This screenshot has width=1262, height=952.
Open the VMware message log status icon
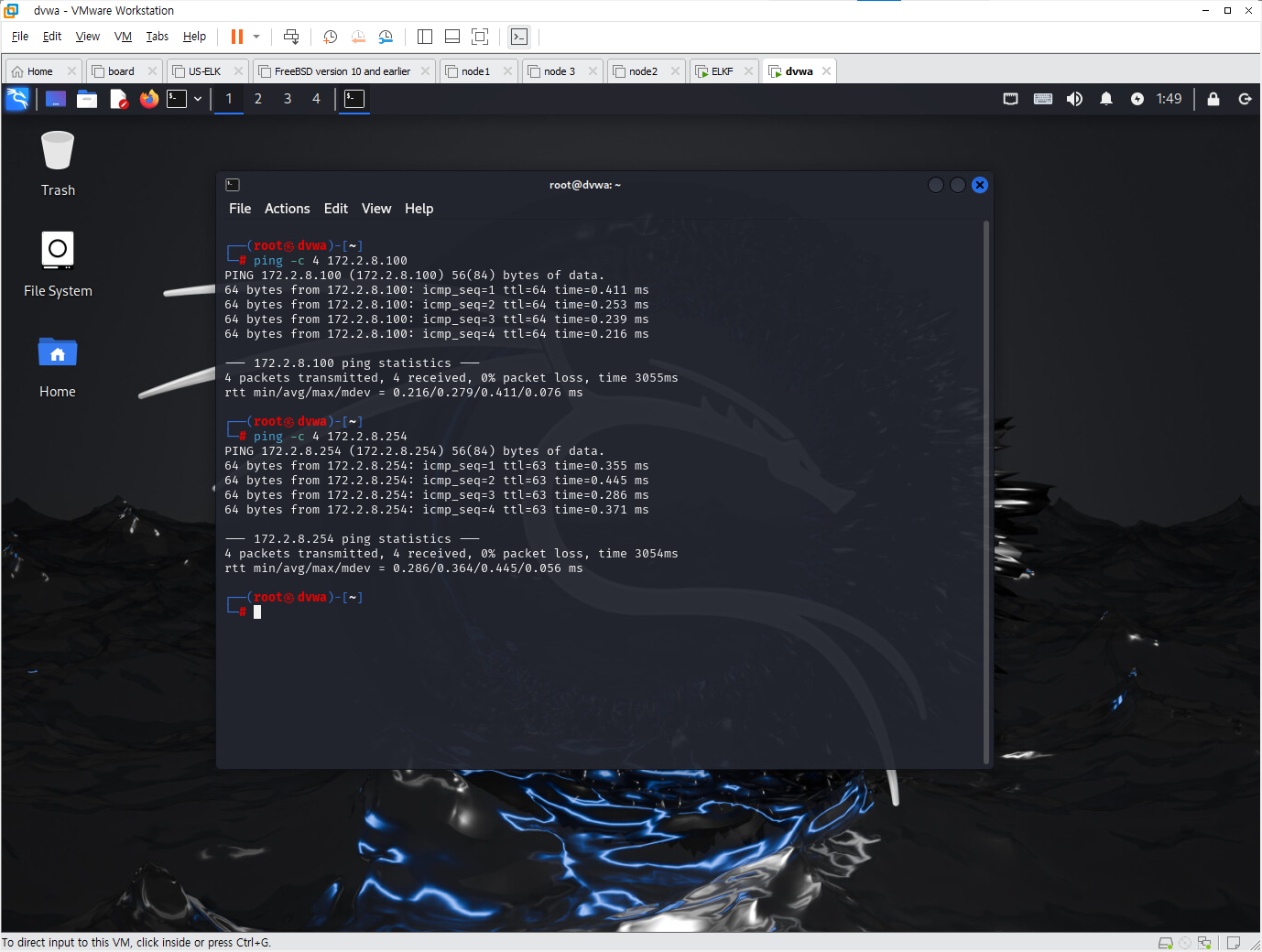coord(1234,943)
